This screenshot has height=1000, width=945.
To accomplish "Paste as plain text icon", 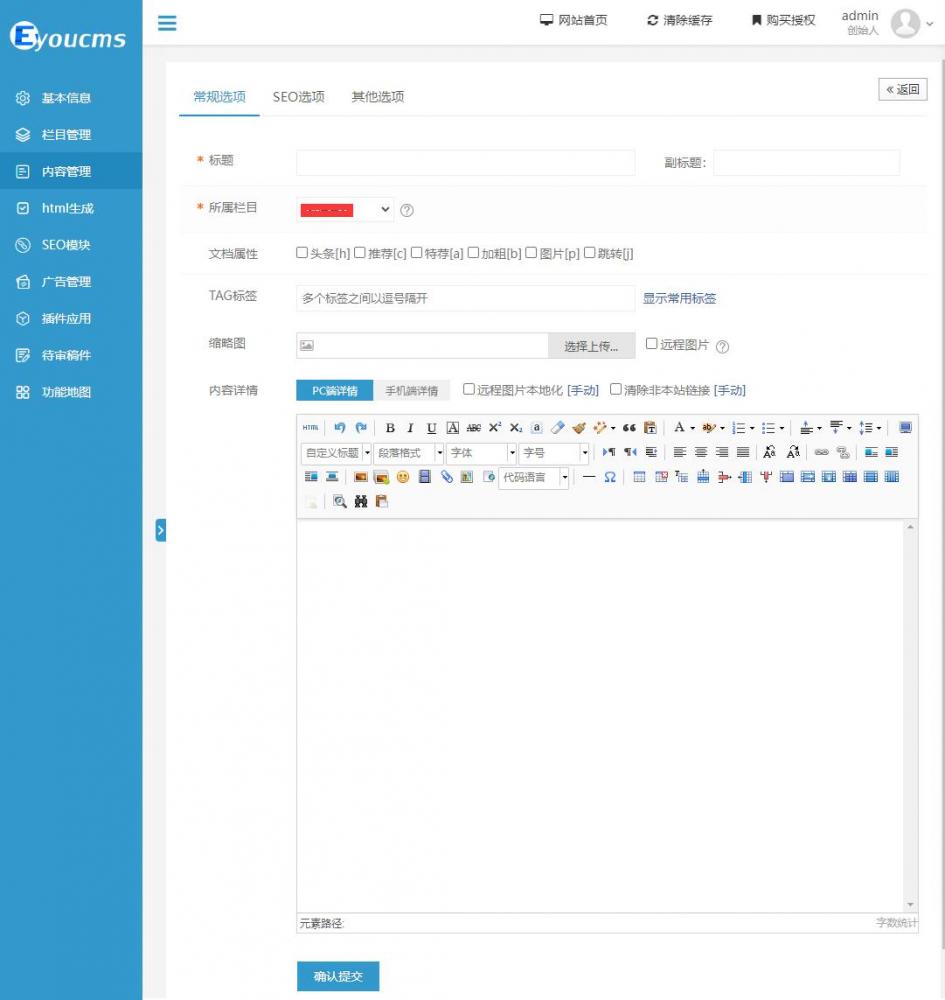I will click(x=650, y=427).
